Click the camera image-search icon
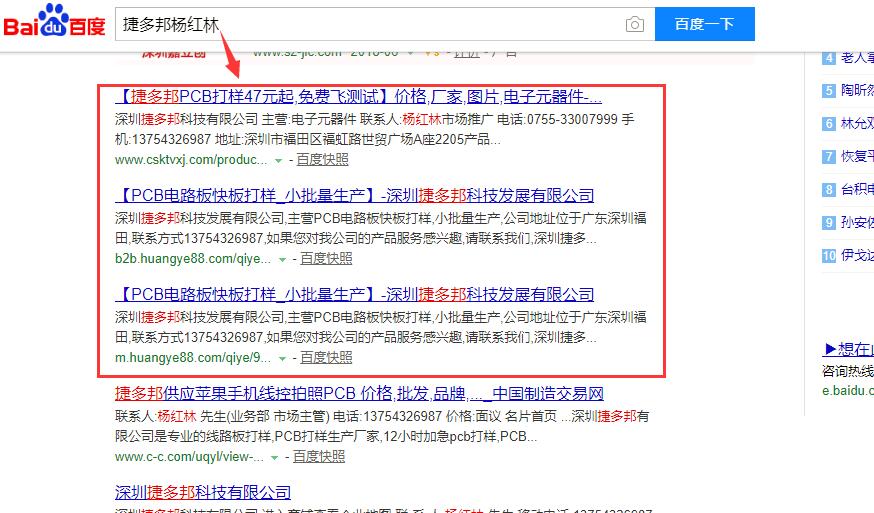Screen dimensions: 874x513 [x=634, y=25]
